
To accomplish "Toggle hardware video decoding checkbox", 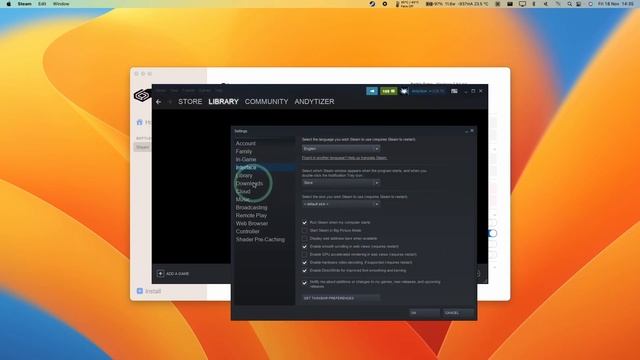I will click(x=304, y=262).
